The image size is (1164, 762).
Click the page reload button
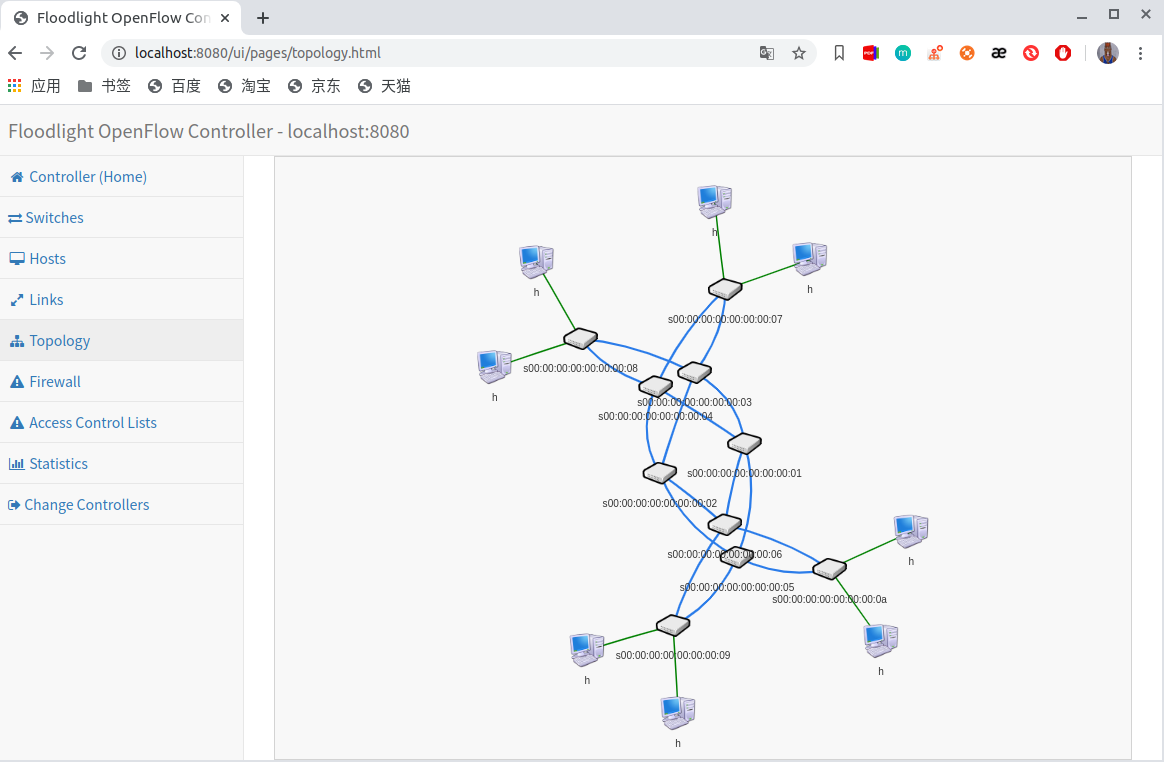coord(79,52)
